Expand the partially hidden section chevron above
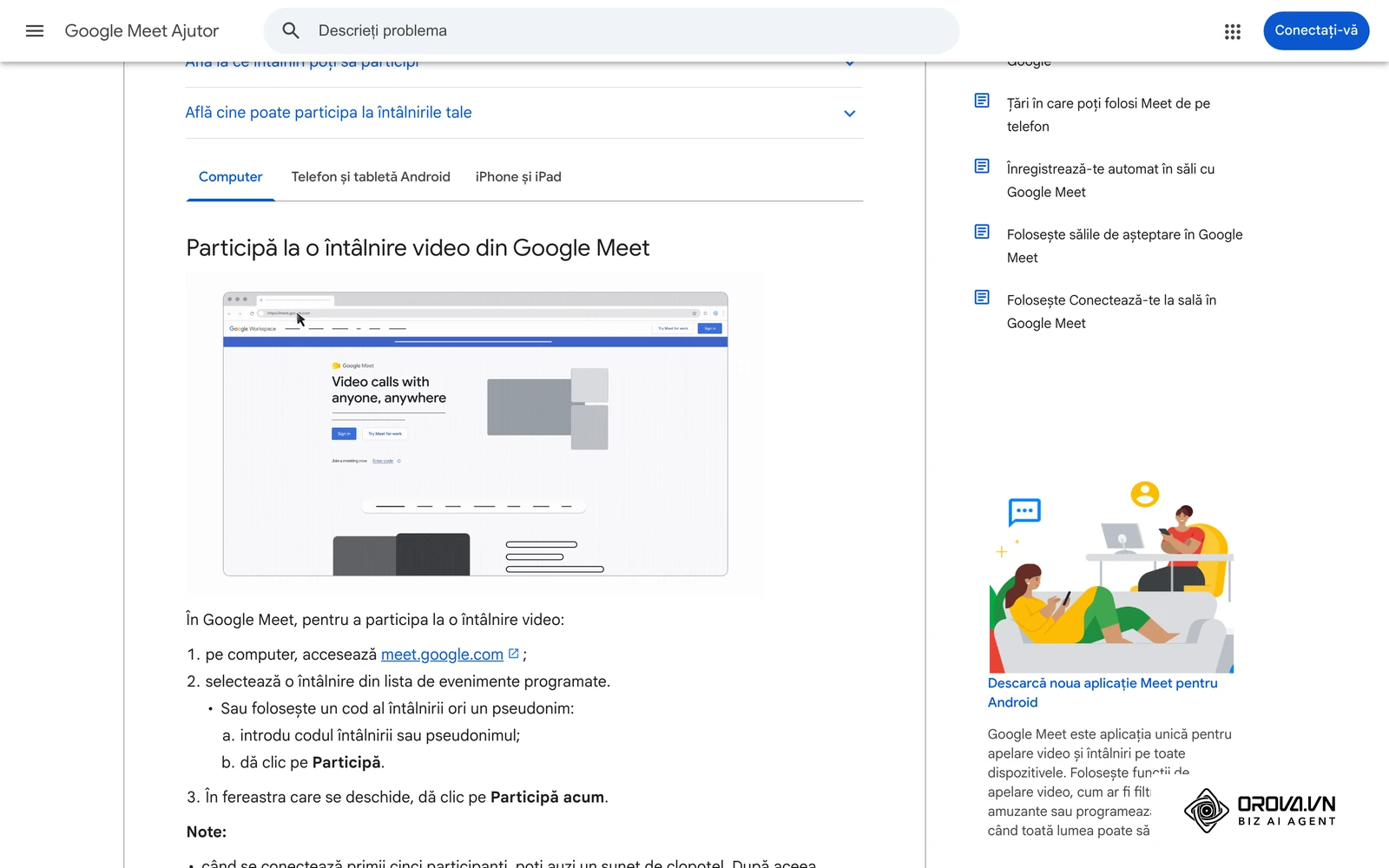The image size is (1389, 868). (850, 64)
